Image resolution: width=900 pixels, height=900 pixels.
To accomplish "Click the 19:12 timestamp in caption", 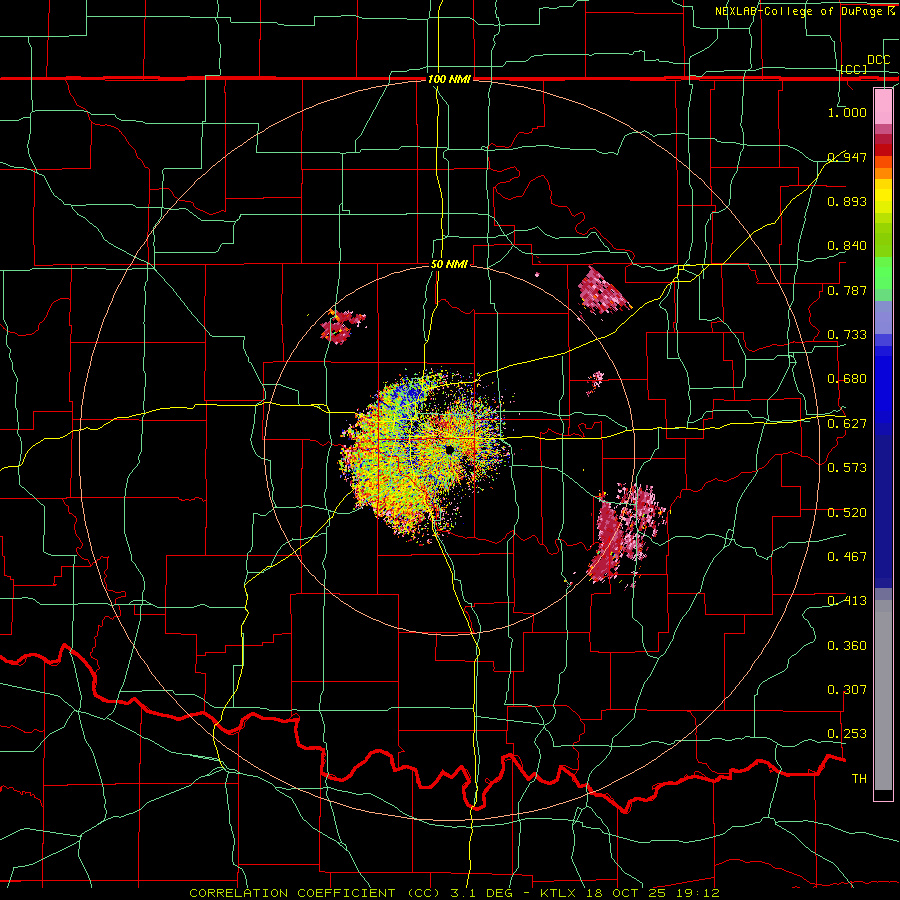I will (699, 893).
